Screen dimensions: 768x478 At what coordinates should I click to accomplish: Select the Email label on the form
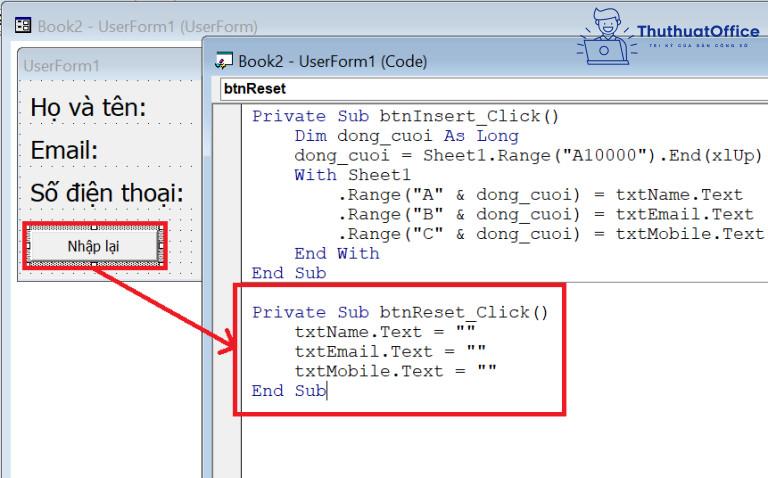pyautogui.click(x=64, y=150)
